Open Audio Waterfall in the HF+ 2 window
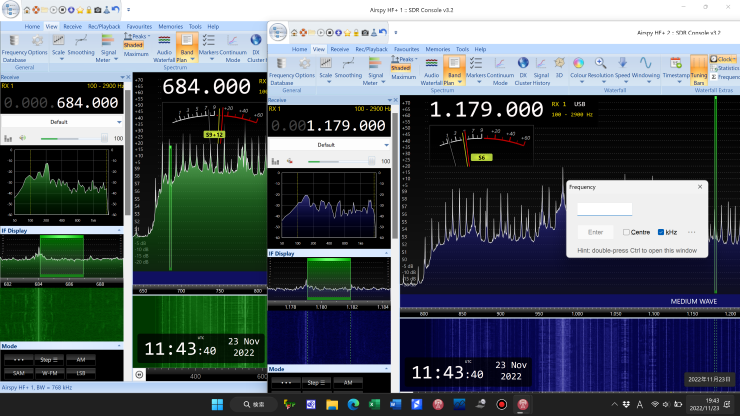The height and width of the screenshot is (416, 740). (x=431, y=71)
